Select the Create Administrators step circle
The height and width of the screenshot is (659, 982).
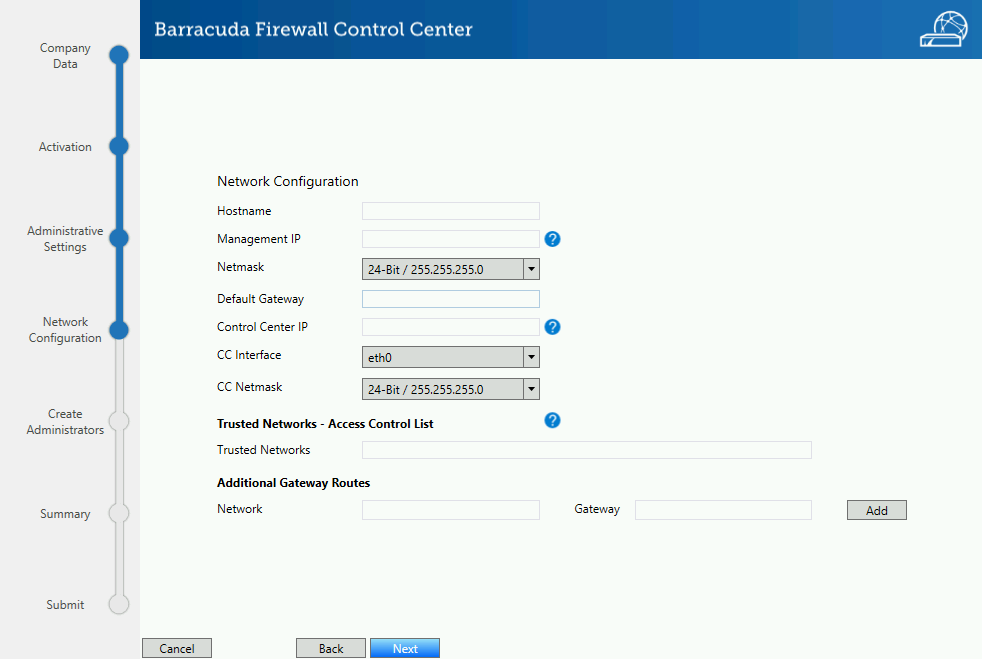point(119,421)
